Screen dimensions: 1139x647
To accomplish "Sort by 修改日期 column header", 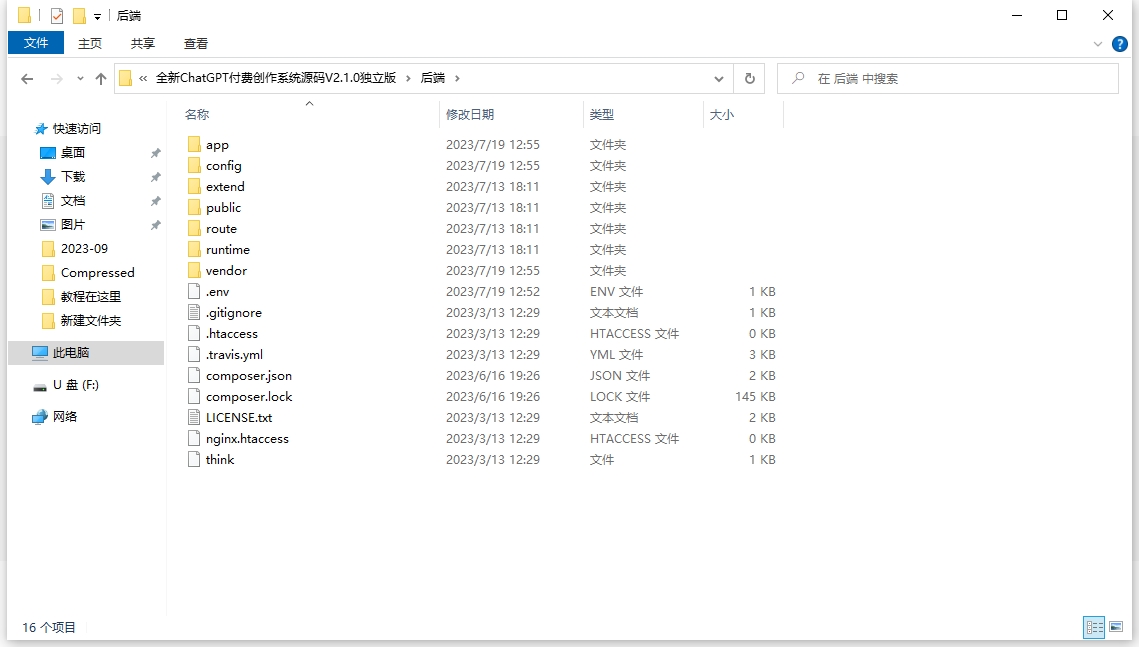I will click(470, 115).
